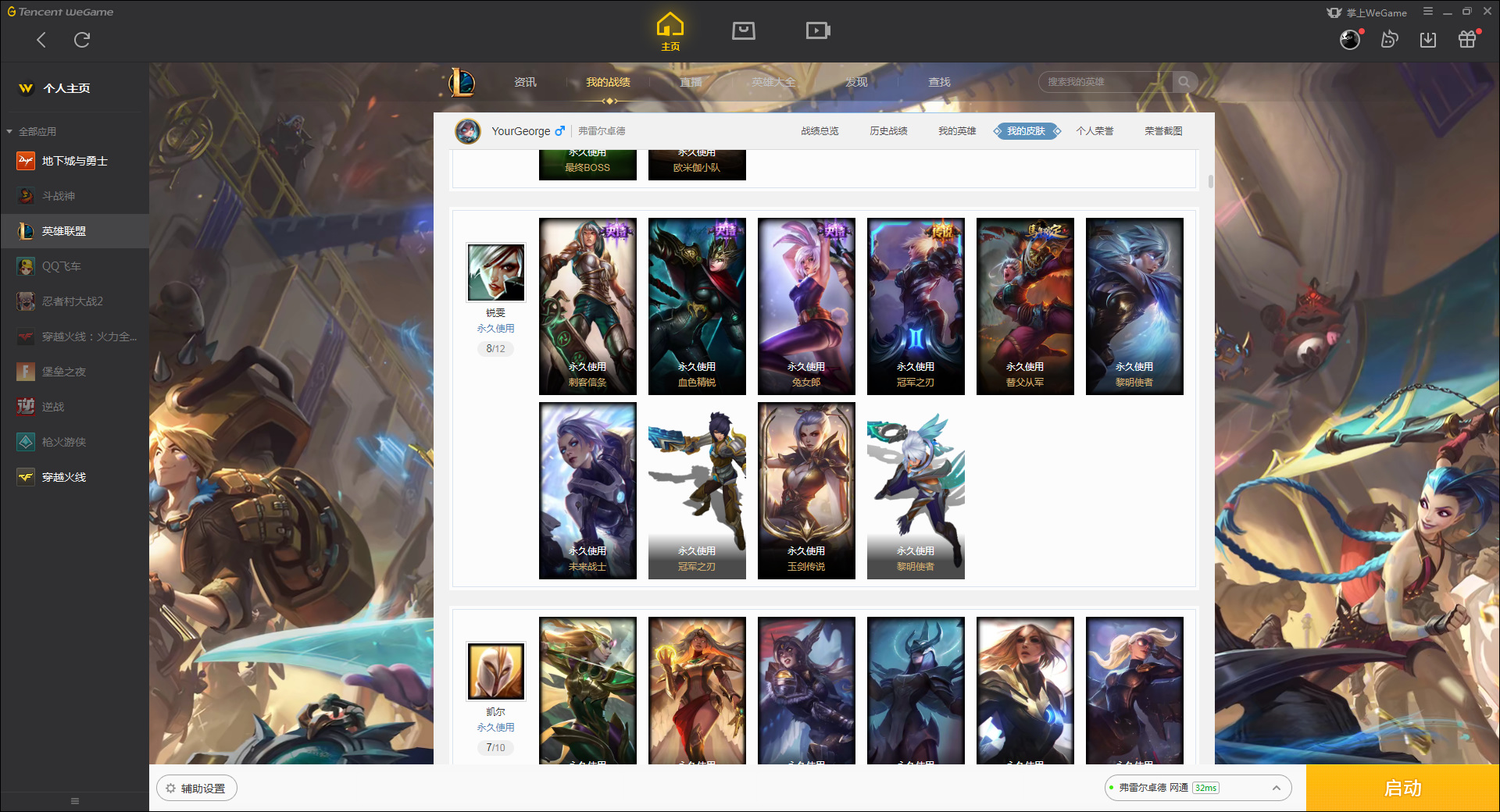View the 未来战士 skin card
Screen dimensions: 1500x812
[x=587, y=490]
